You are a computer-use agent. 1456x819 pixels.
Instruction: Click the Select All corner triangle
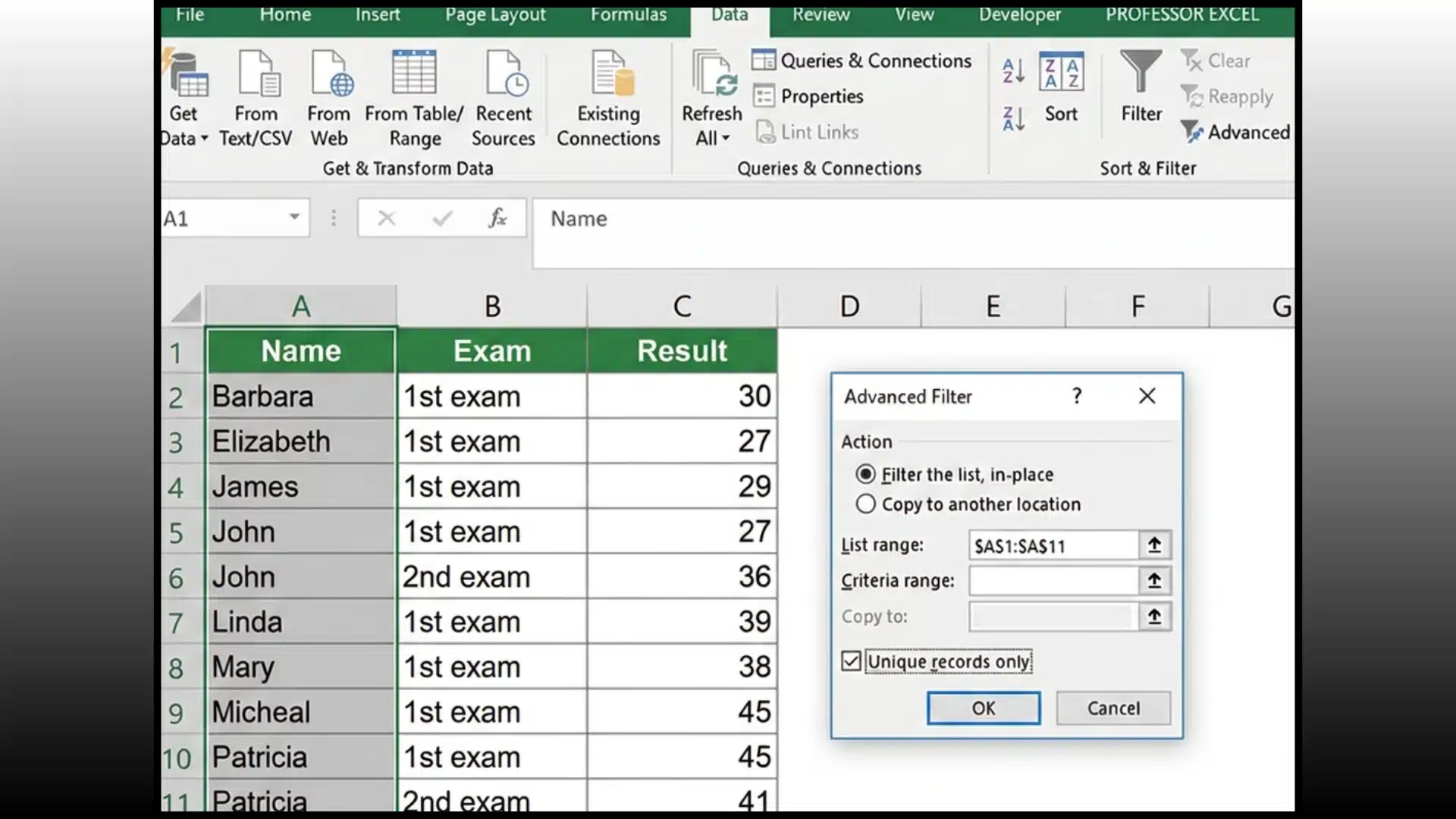coord(186,307)
